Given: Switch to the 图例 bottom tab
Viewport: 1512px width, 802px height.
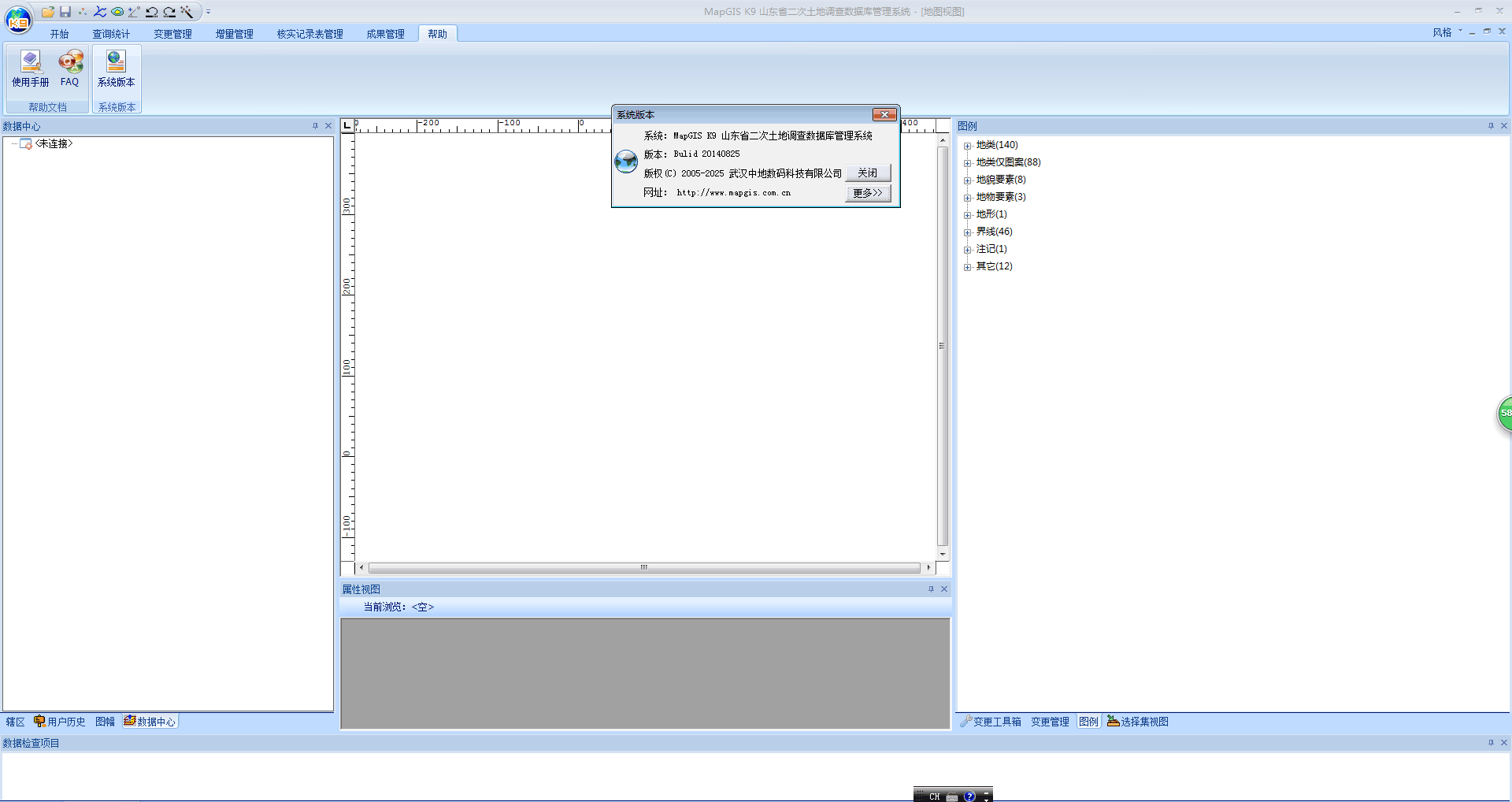Looking at the screenshot, I should click(1088, 722).
